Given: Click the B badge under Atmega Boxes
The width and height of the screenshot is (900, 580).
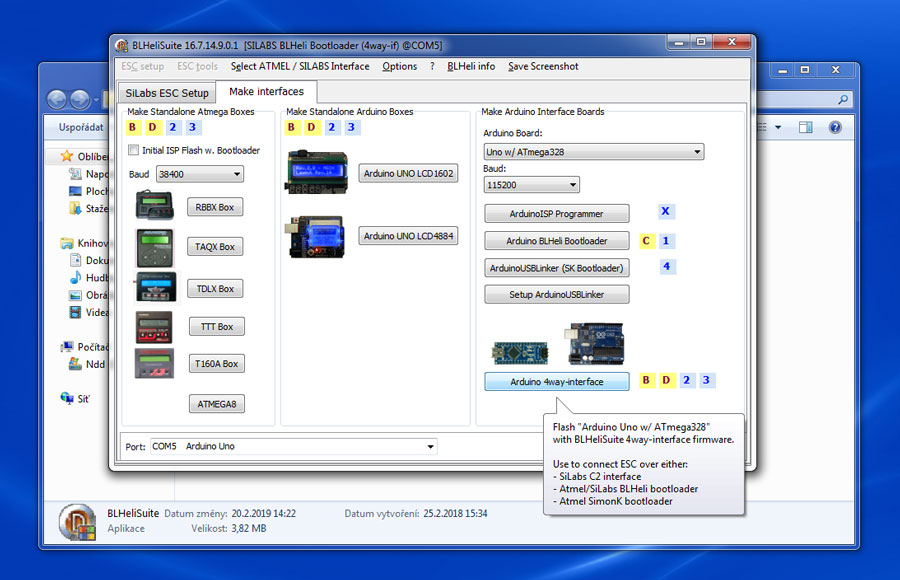Looking at the screenshot, I should point(133,127).
